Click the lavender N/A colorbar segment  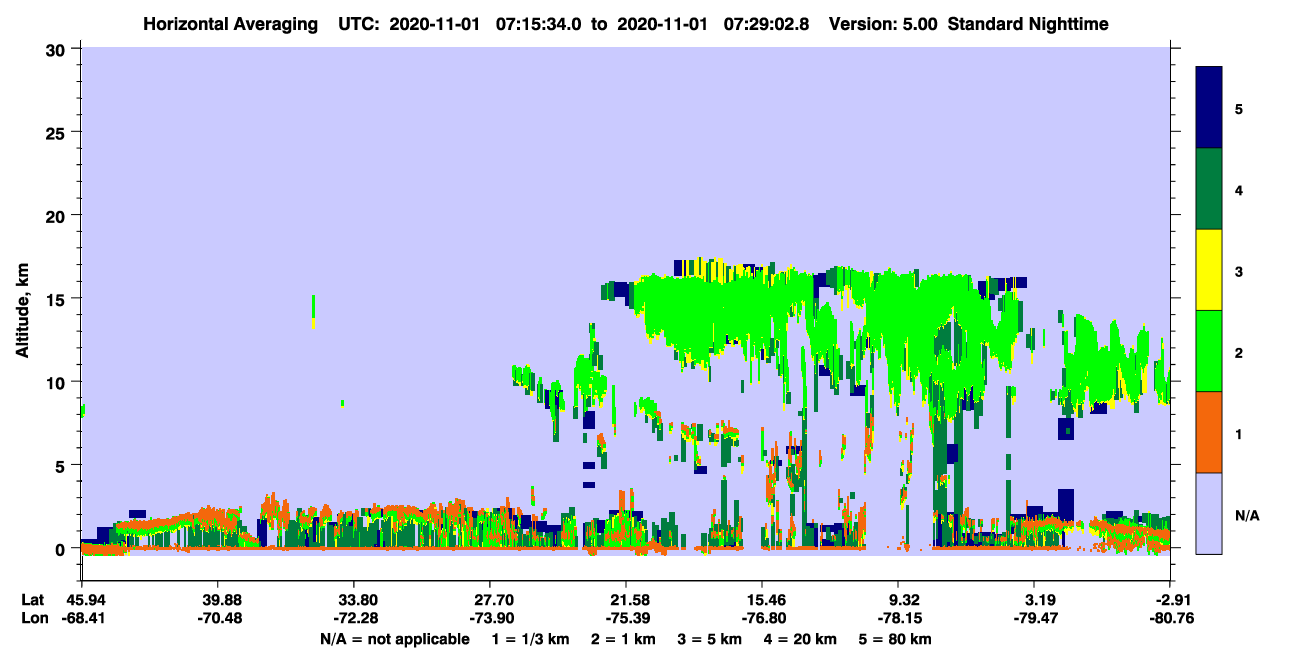coord(1209,513)
